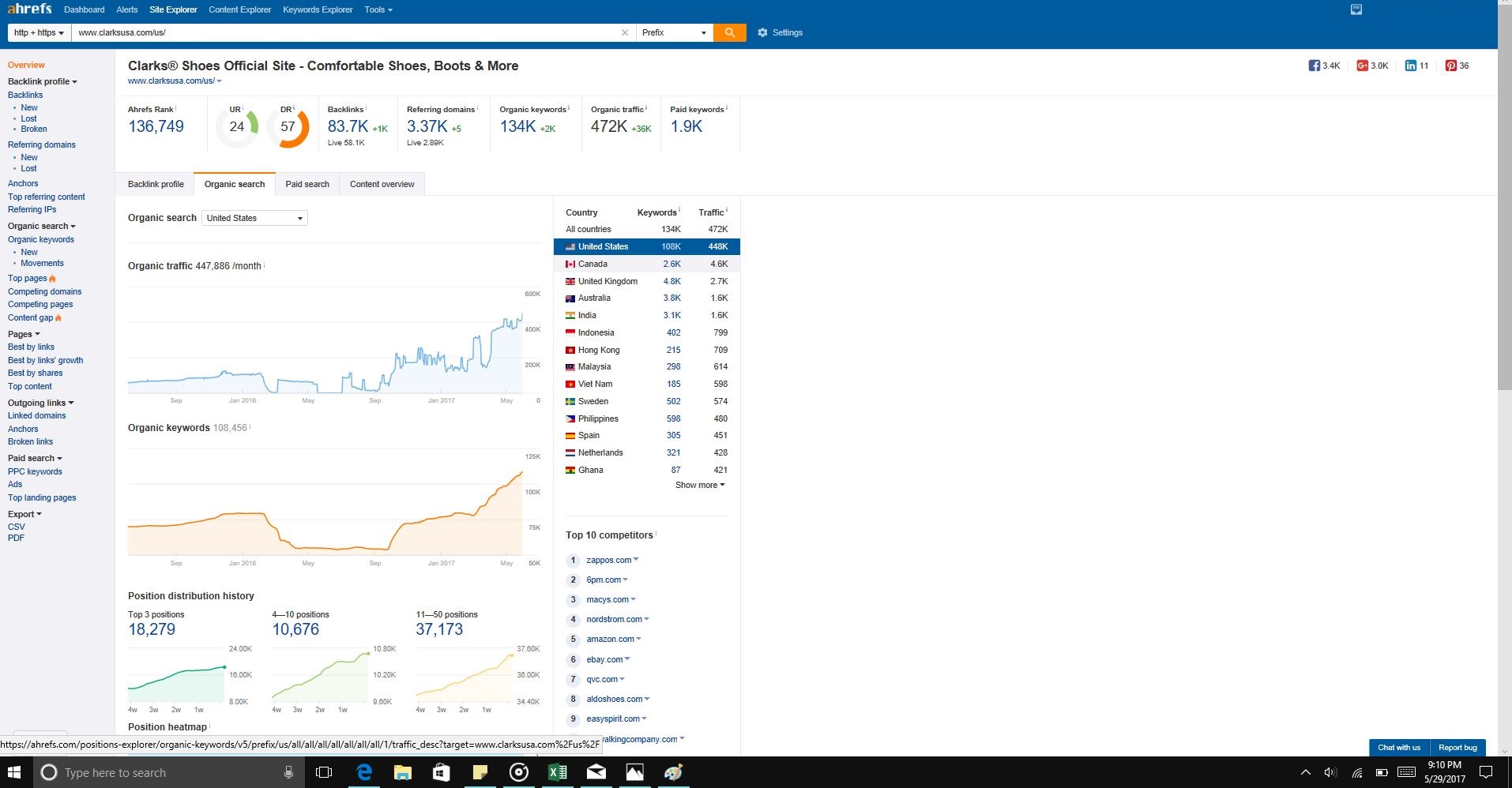
Task: Click Overview in sidebar
Action: (x=26, y=65)
